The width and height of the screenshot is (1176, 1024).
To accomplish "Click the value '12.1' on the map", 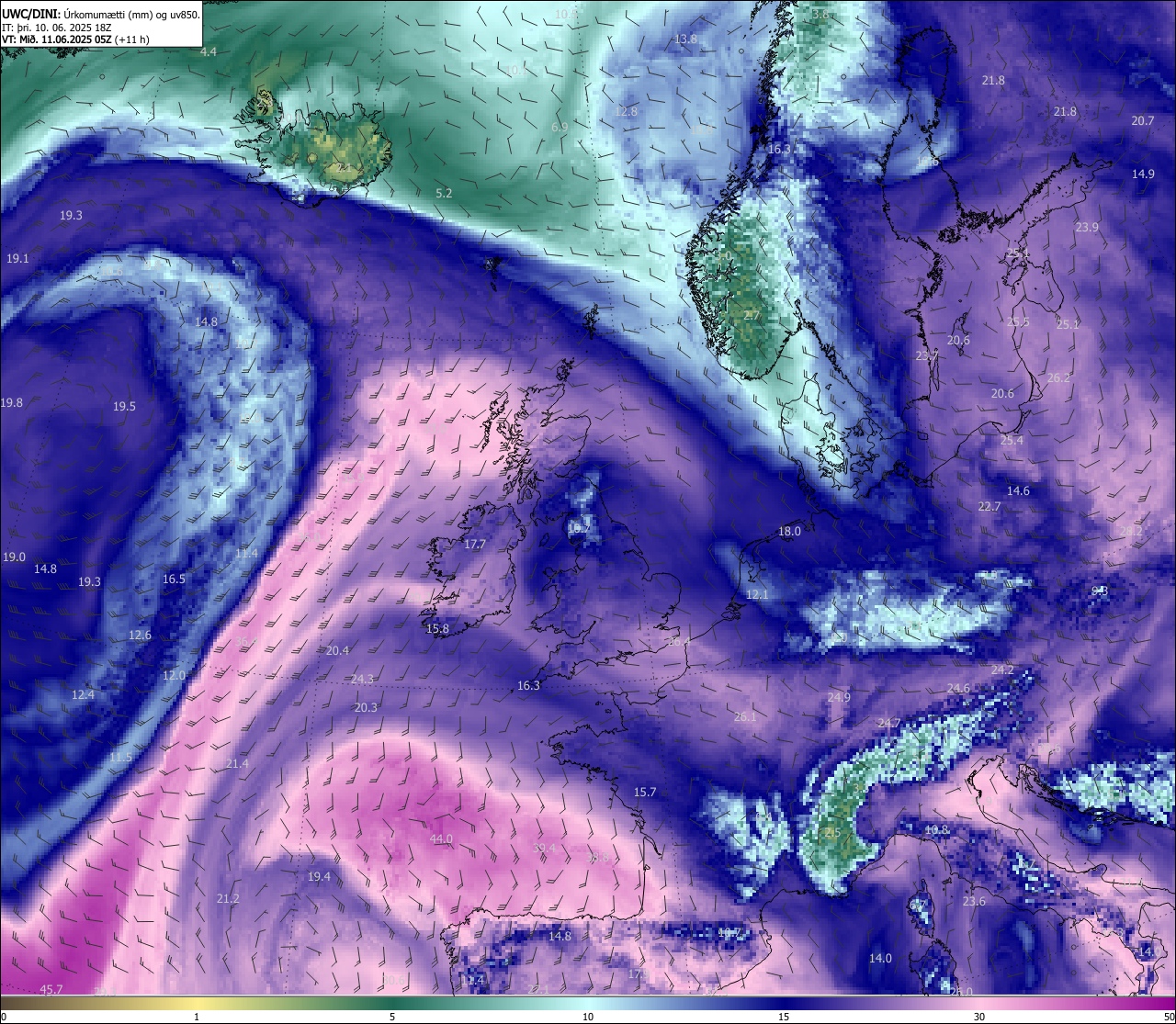I will coord(757,595).
